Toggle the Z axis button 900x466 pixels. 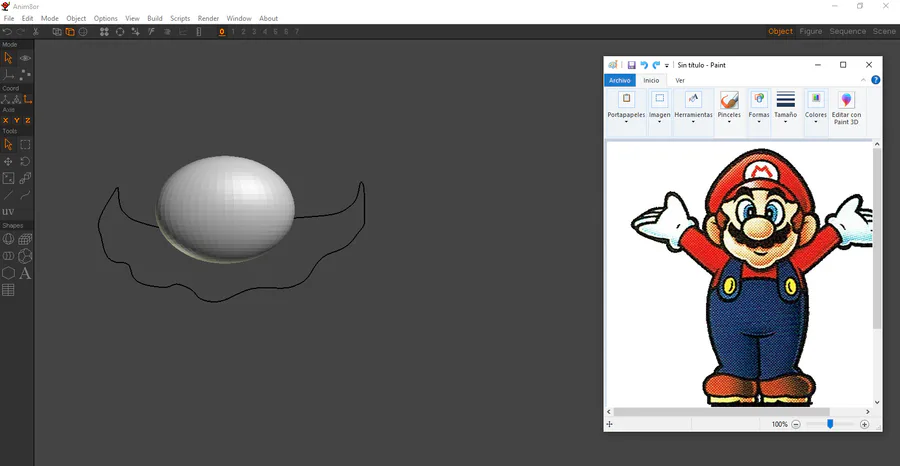click(28, 121)
